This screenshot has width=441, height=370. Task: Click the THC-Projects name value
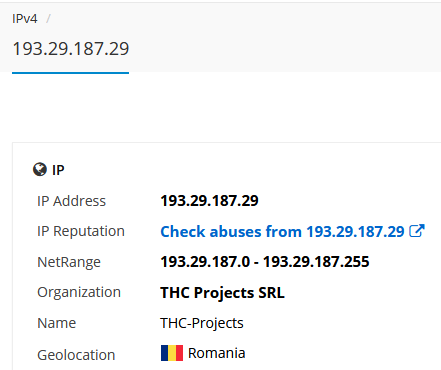(x=202, y=323)
